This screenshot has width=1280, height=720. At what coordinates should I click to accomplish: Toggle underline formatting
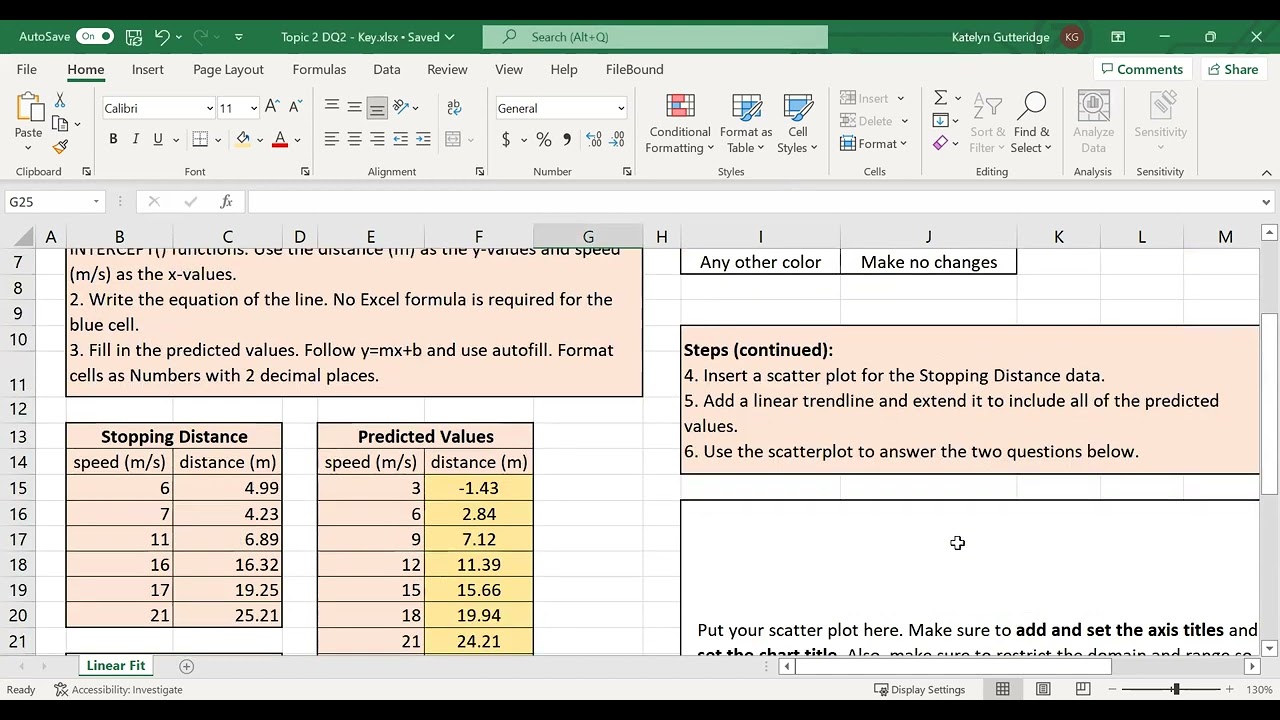pos(157,140)
